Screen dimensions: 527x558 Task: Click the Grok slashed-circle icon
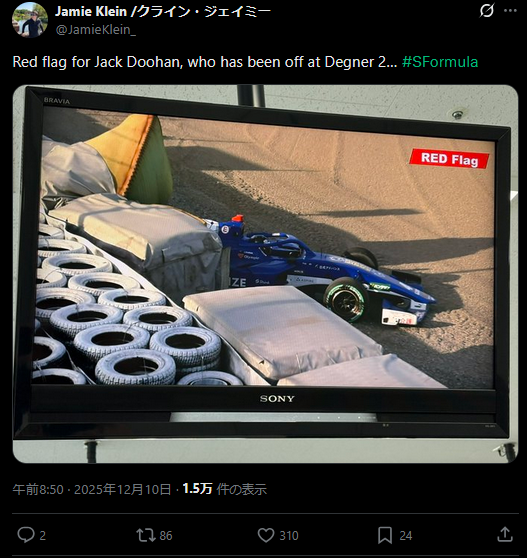tap(486, 11)
